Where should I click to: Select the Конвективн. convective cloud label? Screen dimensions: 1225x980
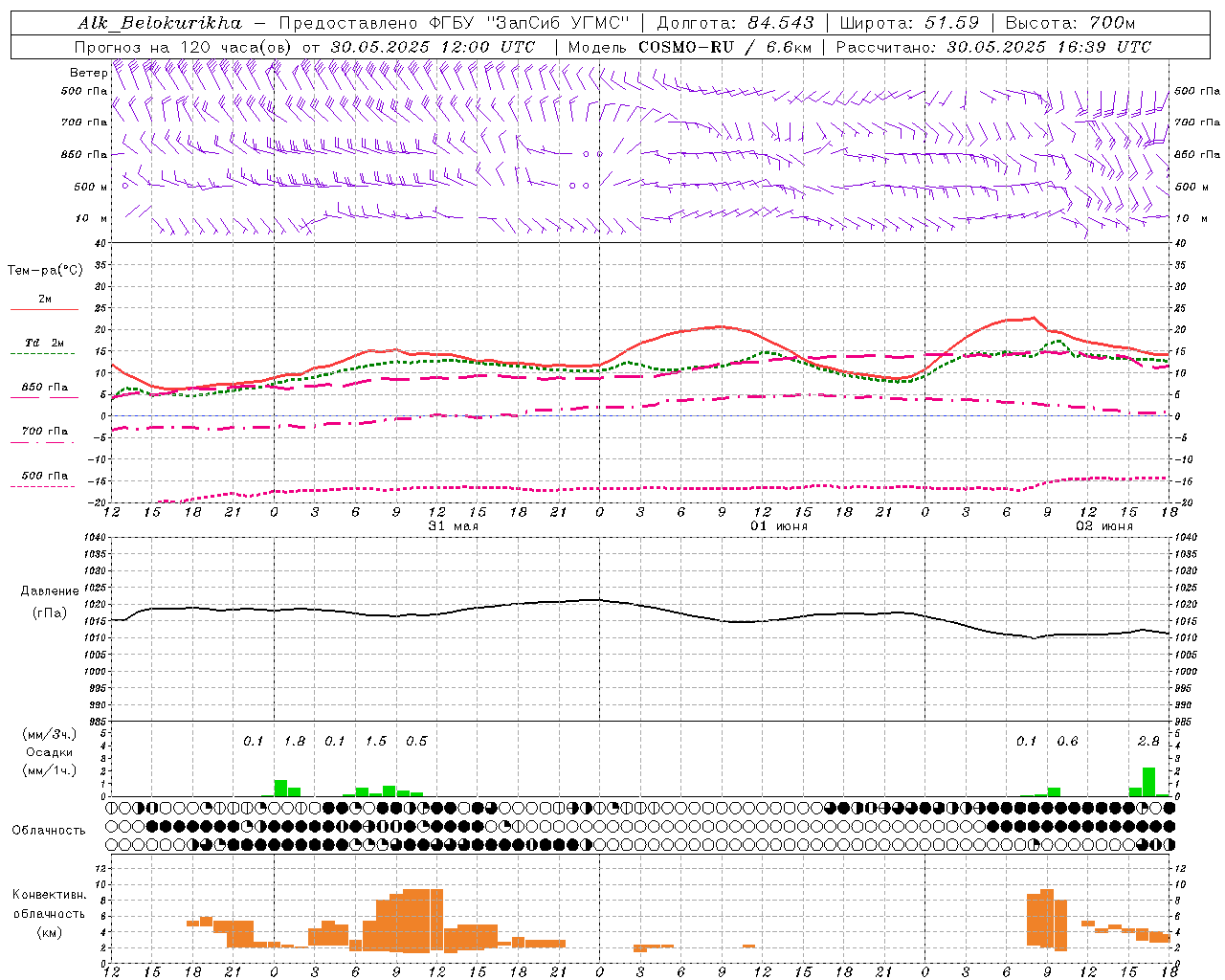tap(50, 895)
